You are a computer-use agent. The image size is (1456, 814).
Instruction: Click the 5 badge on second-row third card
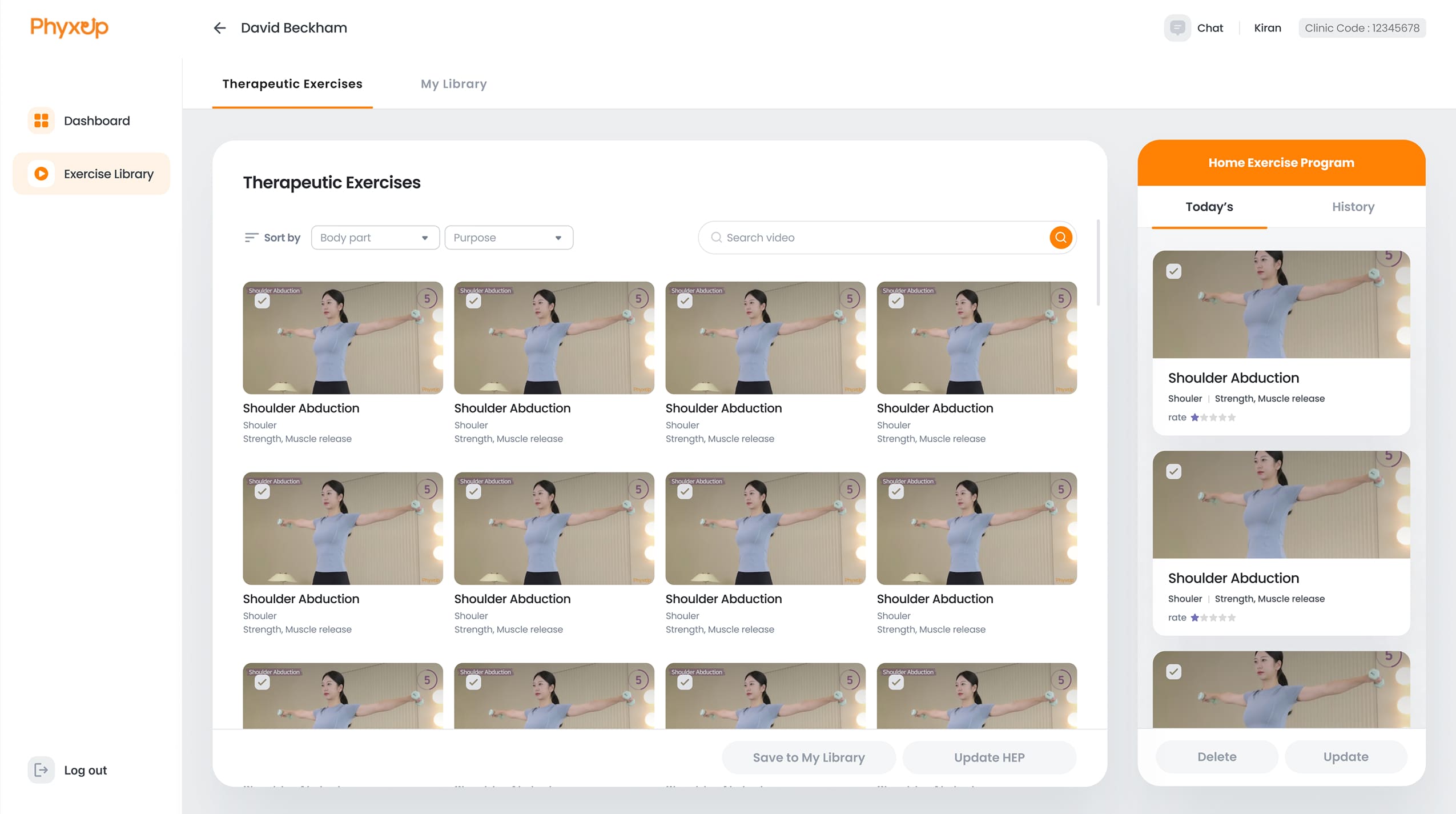coord(850,490)
